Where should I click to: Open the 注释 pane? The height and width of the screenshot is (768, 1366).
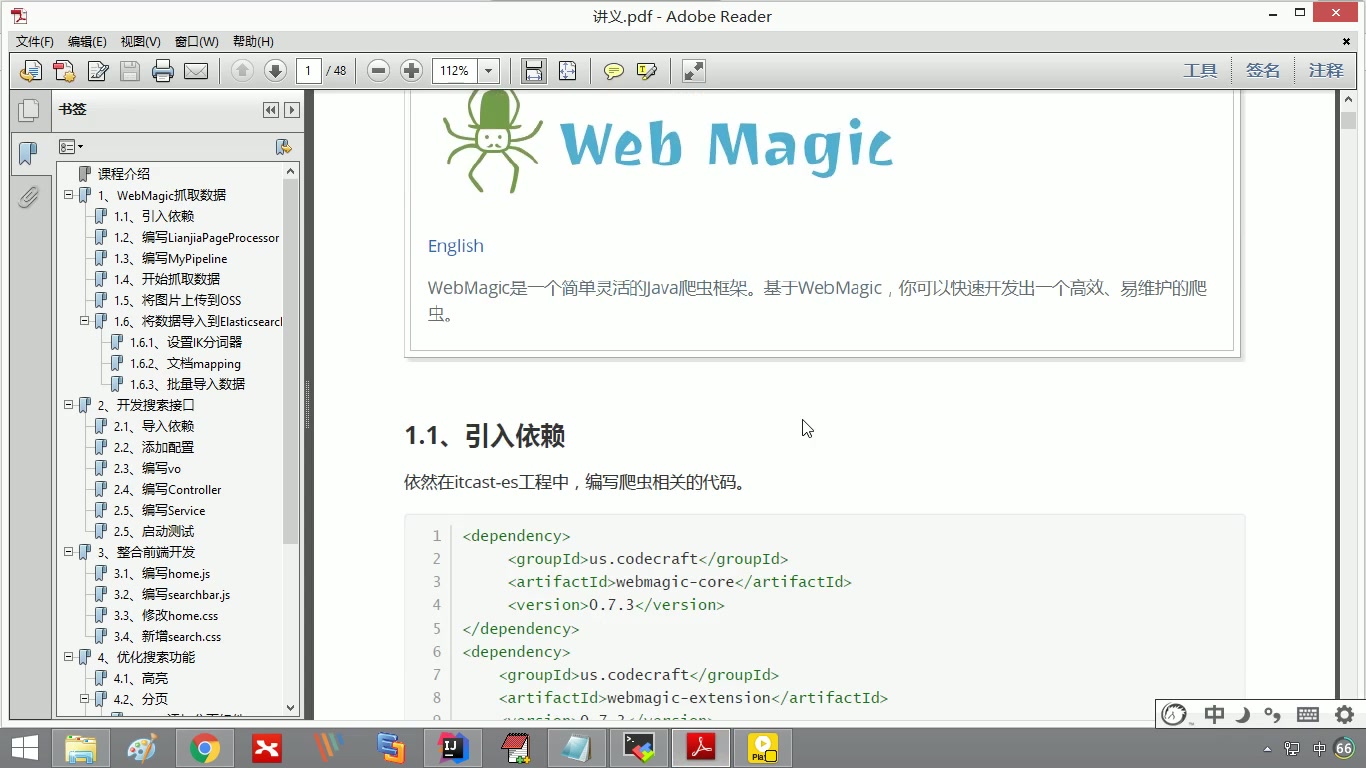[x=1326, y=71]
